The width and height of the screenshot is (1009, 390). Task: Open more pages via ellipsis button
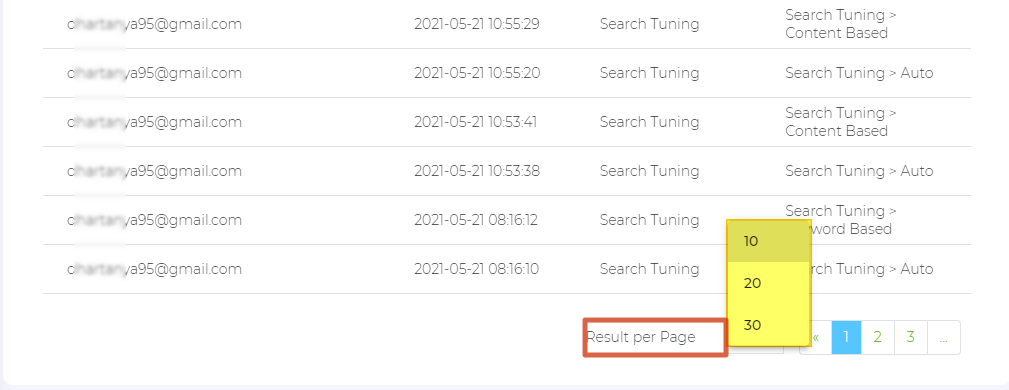943,337
